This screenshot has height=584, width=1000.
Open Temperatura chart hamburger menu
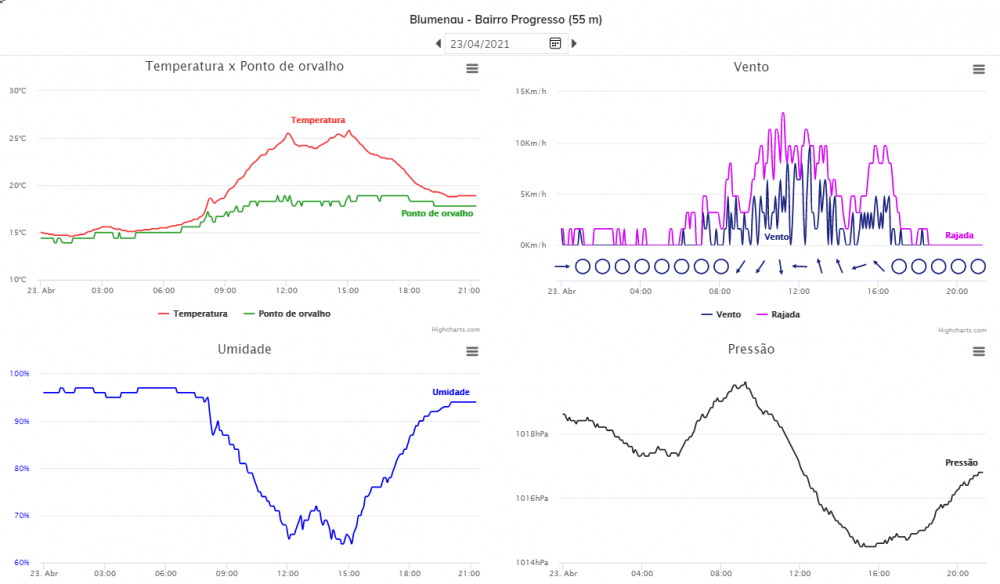pos(472,68)
